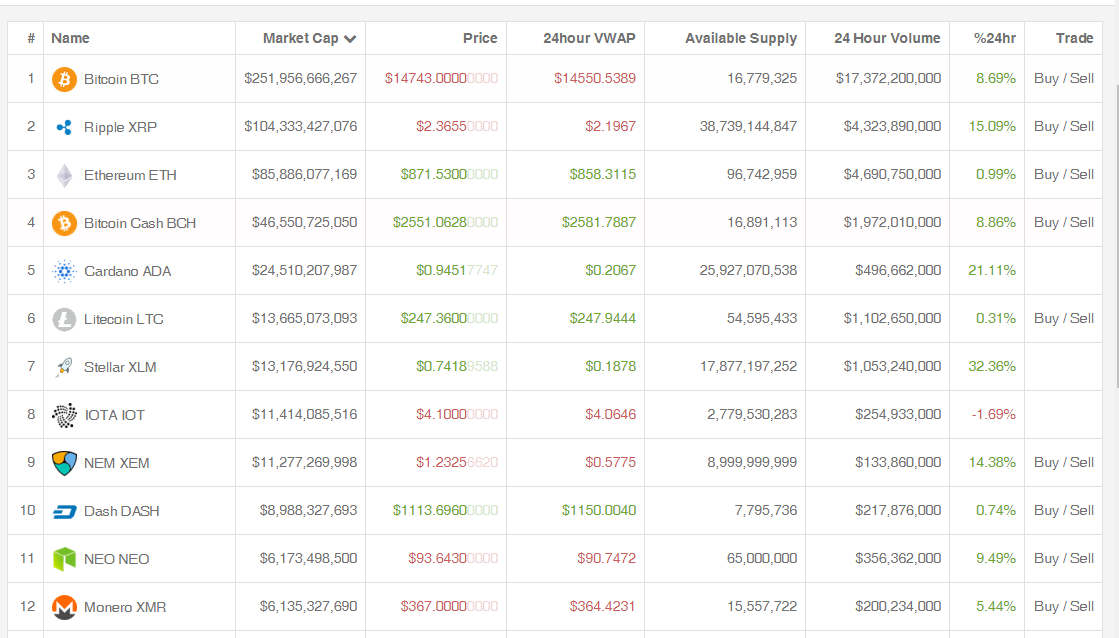Open the Litecoin LTC name link
1119x638 pixels.
123,319
